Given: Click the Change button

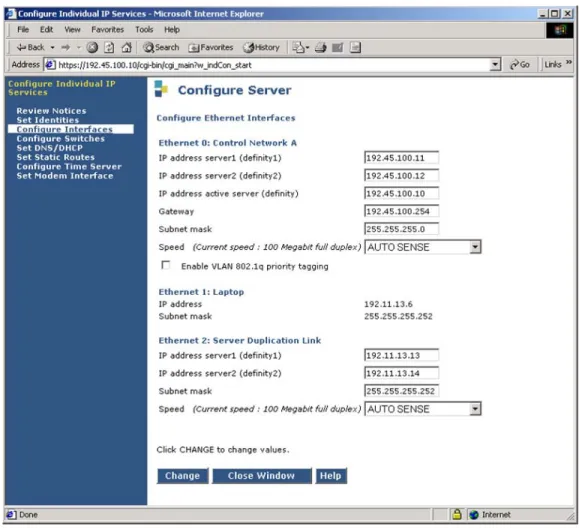Looking at the screenshot, I should [x=182, y=476].
